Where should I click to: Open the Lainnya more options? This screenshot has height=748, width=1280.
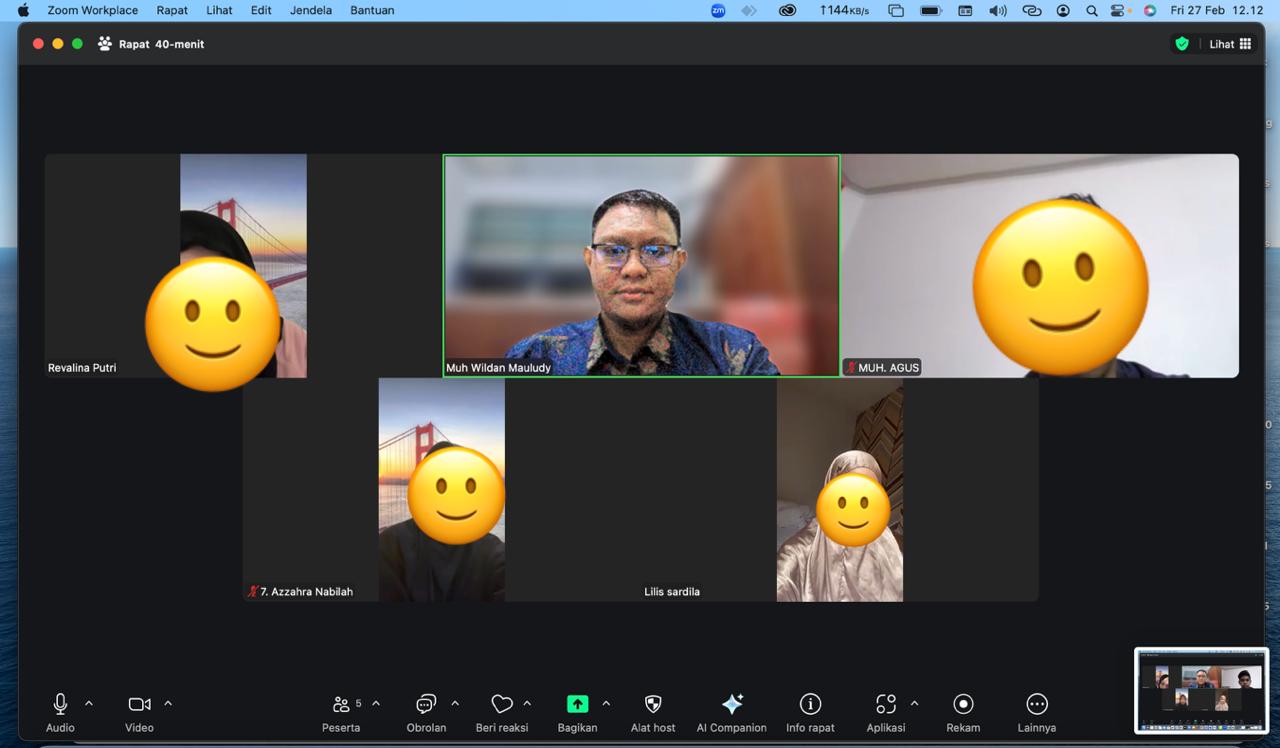click(x=1037, y=705)
